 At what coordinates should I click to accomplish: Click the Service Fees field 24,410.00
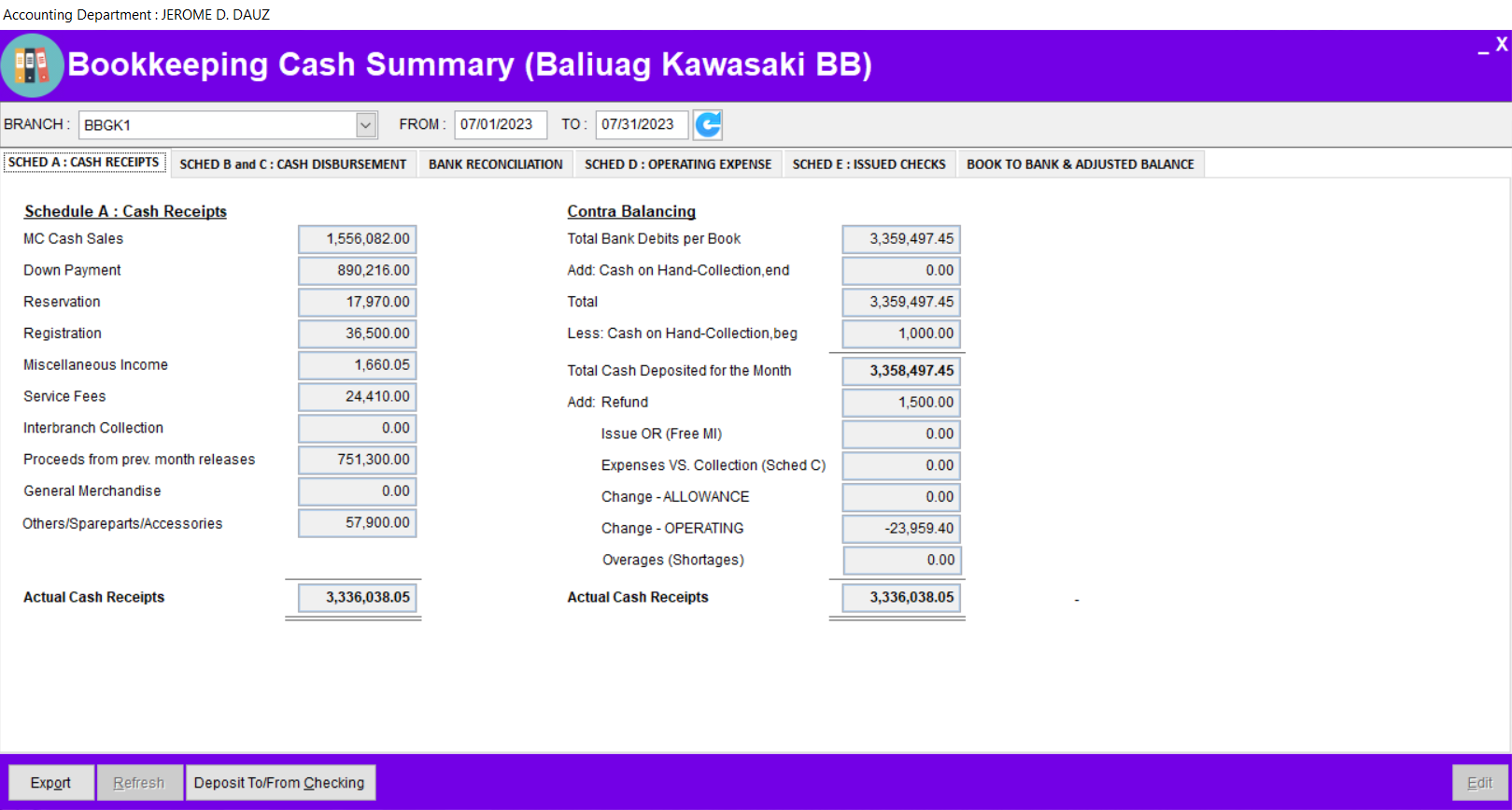(x=358, y=397)
